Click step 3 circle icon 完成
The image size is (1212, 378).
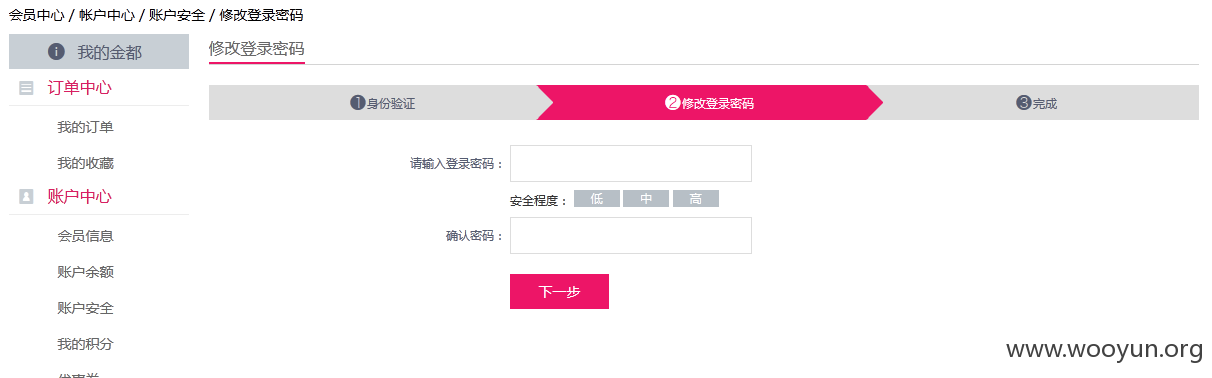pos(1023,102)
